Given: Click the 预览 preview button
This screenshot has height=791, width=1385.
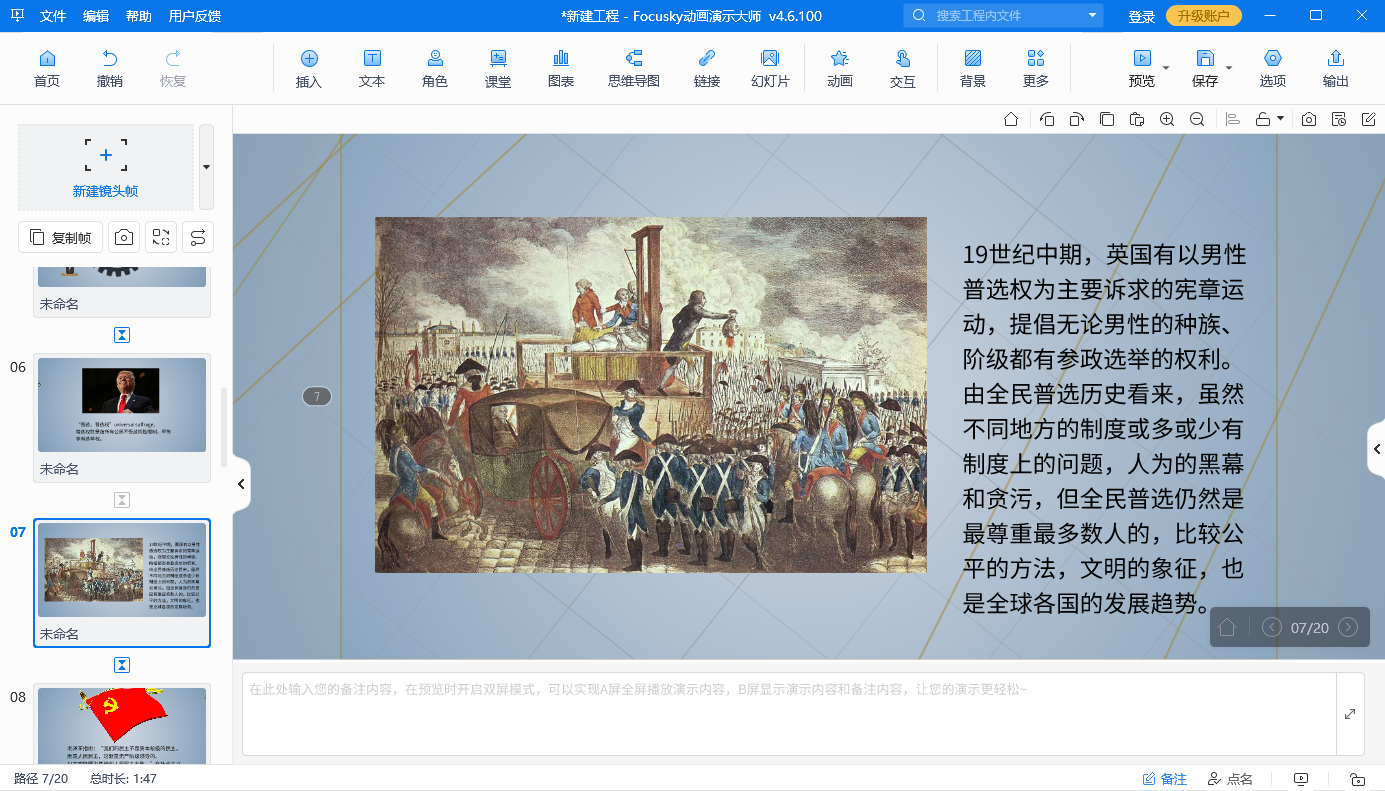Looking at the screenshot, I should click(1141, 69).
